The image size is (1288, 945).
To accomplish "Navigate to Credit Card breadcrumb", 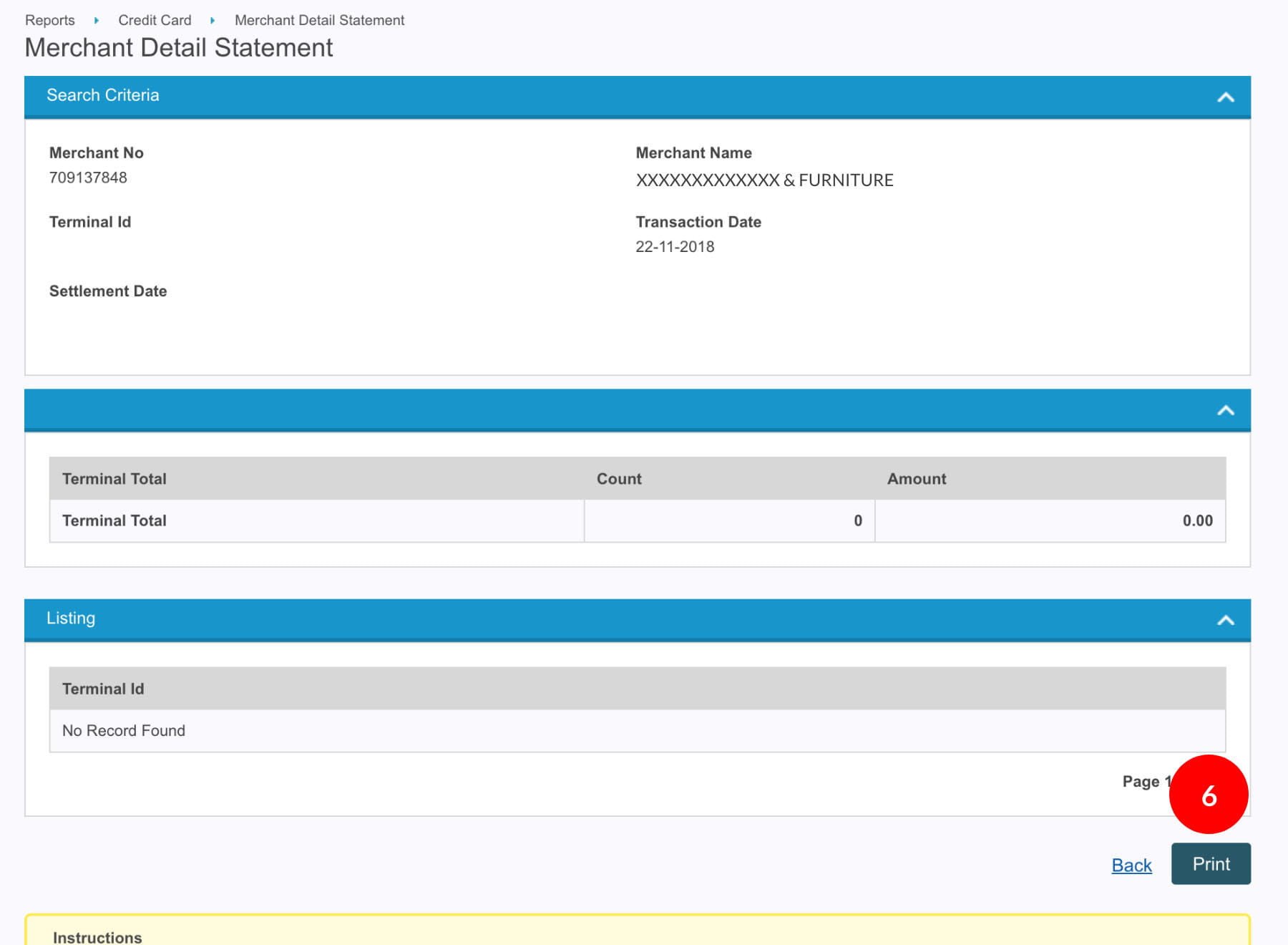I will pyautogui.click(x=155, y=20).
